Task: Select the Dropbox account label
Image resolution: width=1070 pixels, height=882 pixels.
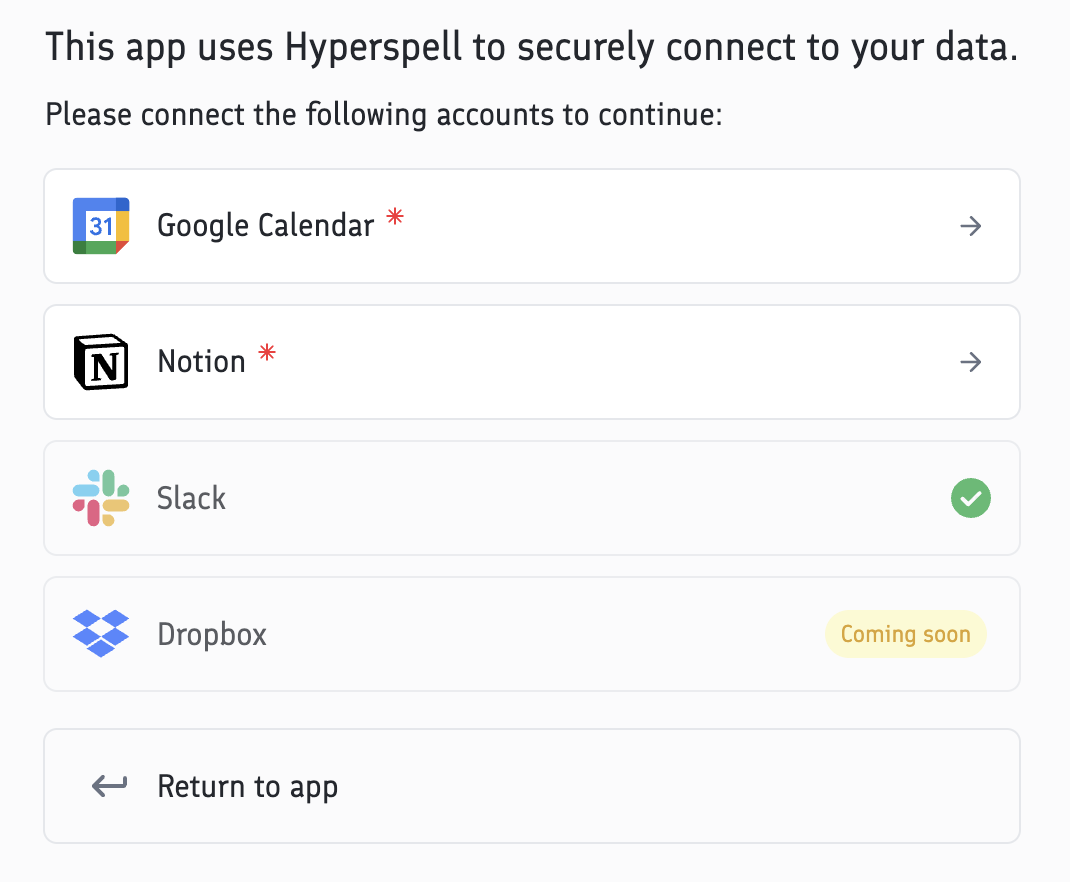Action: pos(212,634)
